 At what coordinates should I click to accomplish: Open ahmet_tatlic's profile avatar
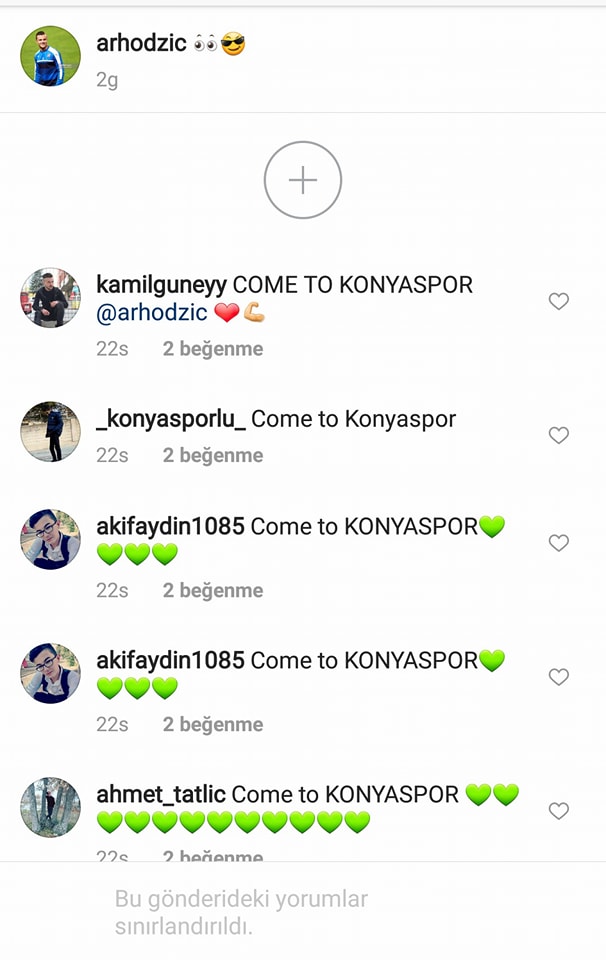point(50,807)
